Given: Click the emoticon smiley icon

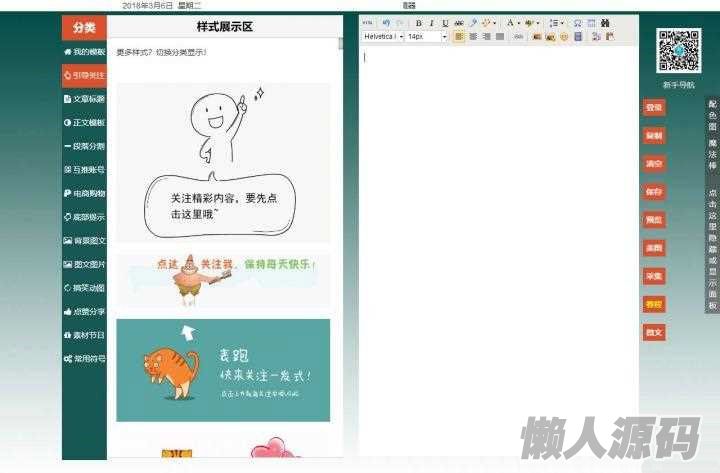Looking at the screenshot, I should (564, 36).
